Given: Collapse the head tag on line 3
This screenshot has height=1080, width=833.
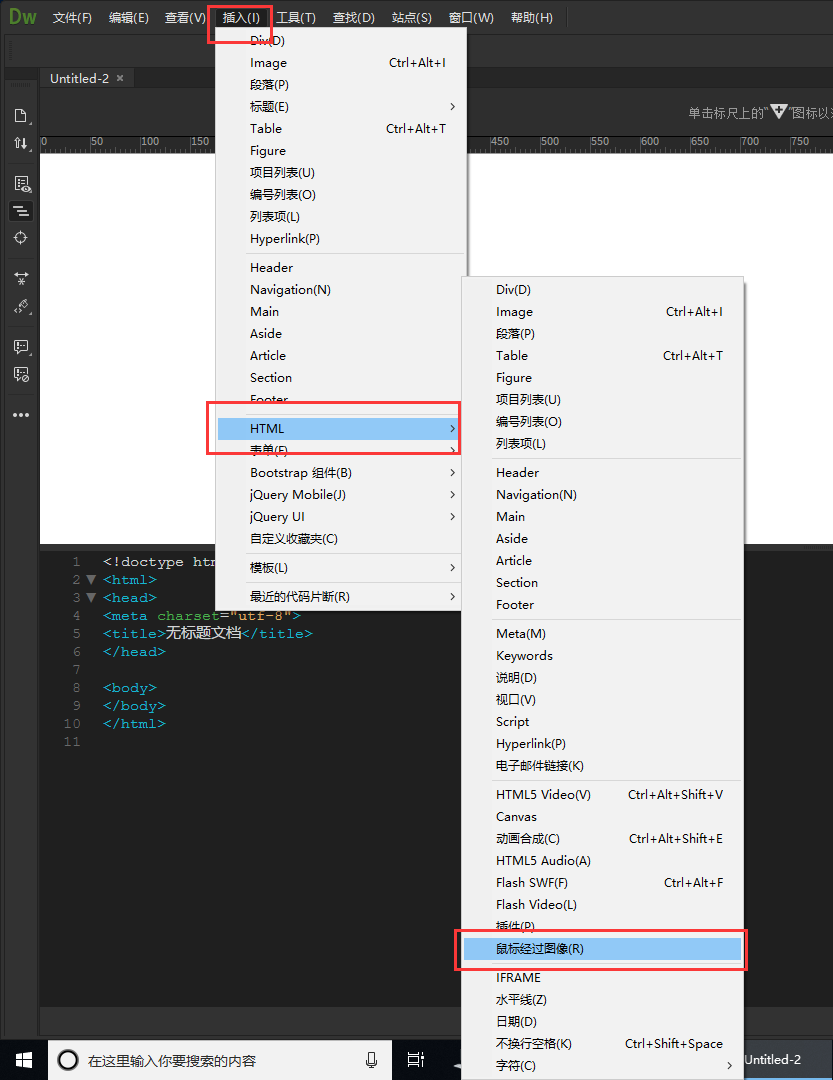Looking at the screenshot, I should click(91, 597).
